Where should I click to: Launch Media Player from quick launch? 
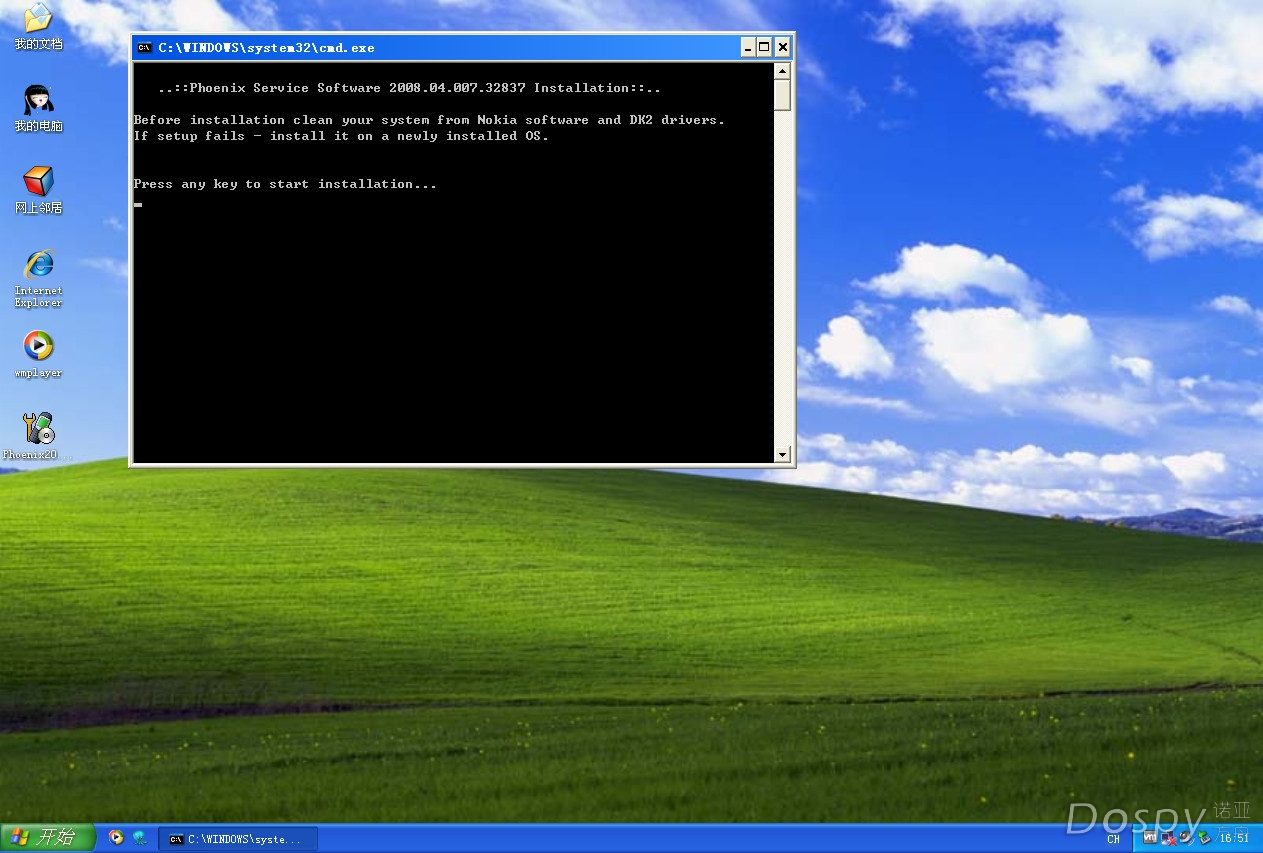coord(116,838)
